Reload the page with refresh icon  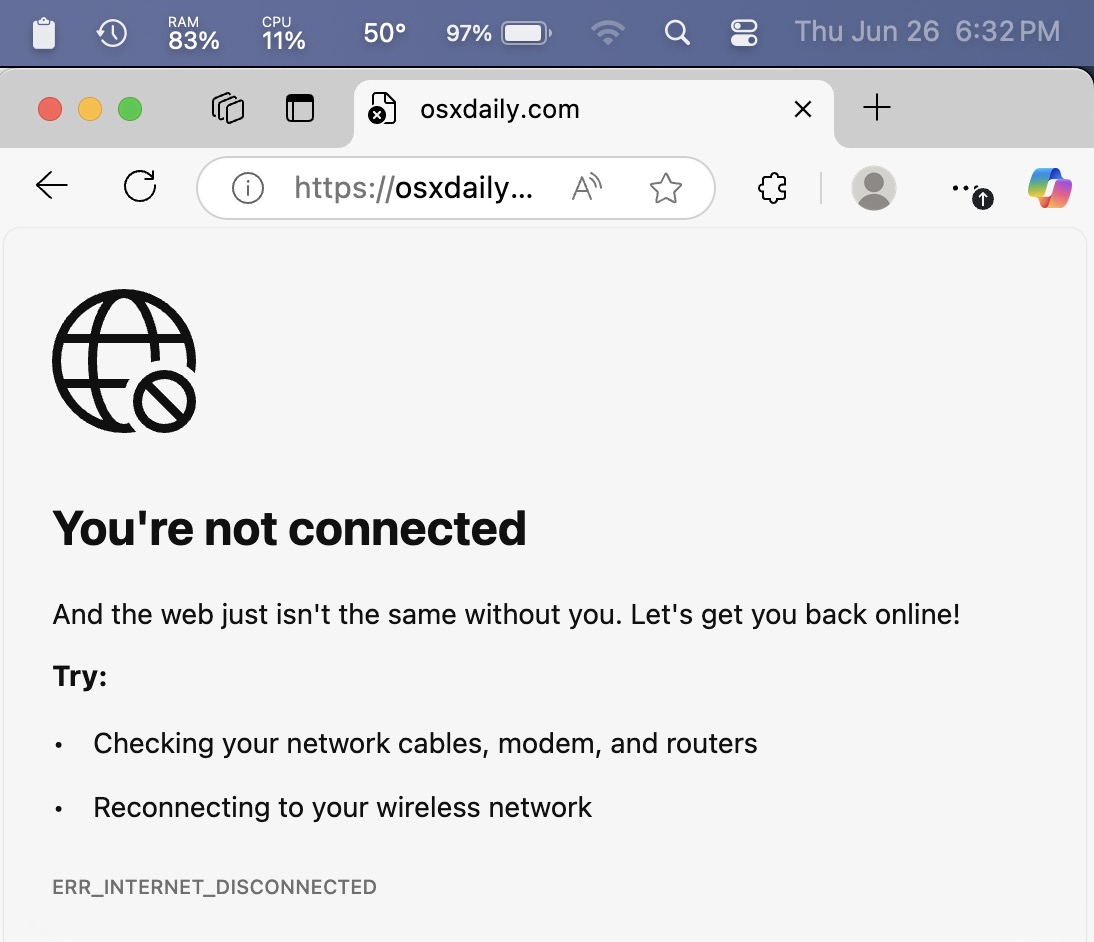[140, 186]
